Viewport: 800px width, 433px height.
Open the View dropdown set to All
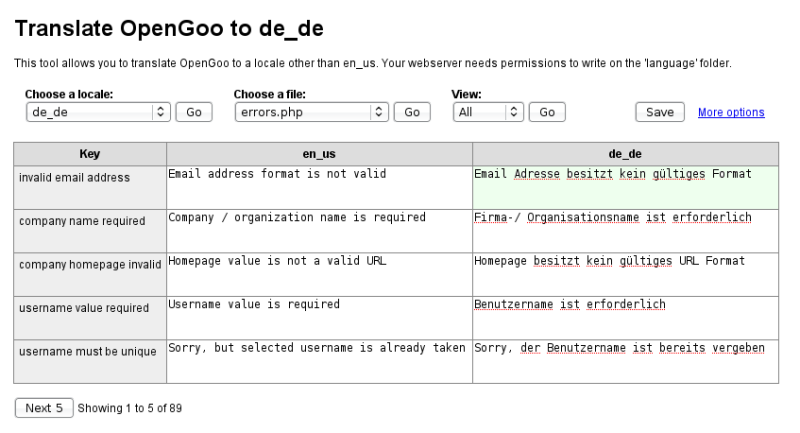click(487, 113)
